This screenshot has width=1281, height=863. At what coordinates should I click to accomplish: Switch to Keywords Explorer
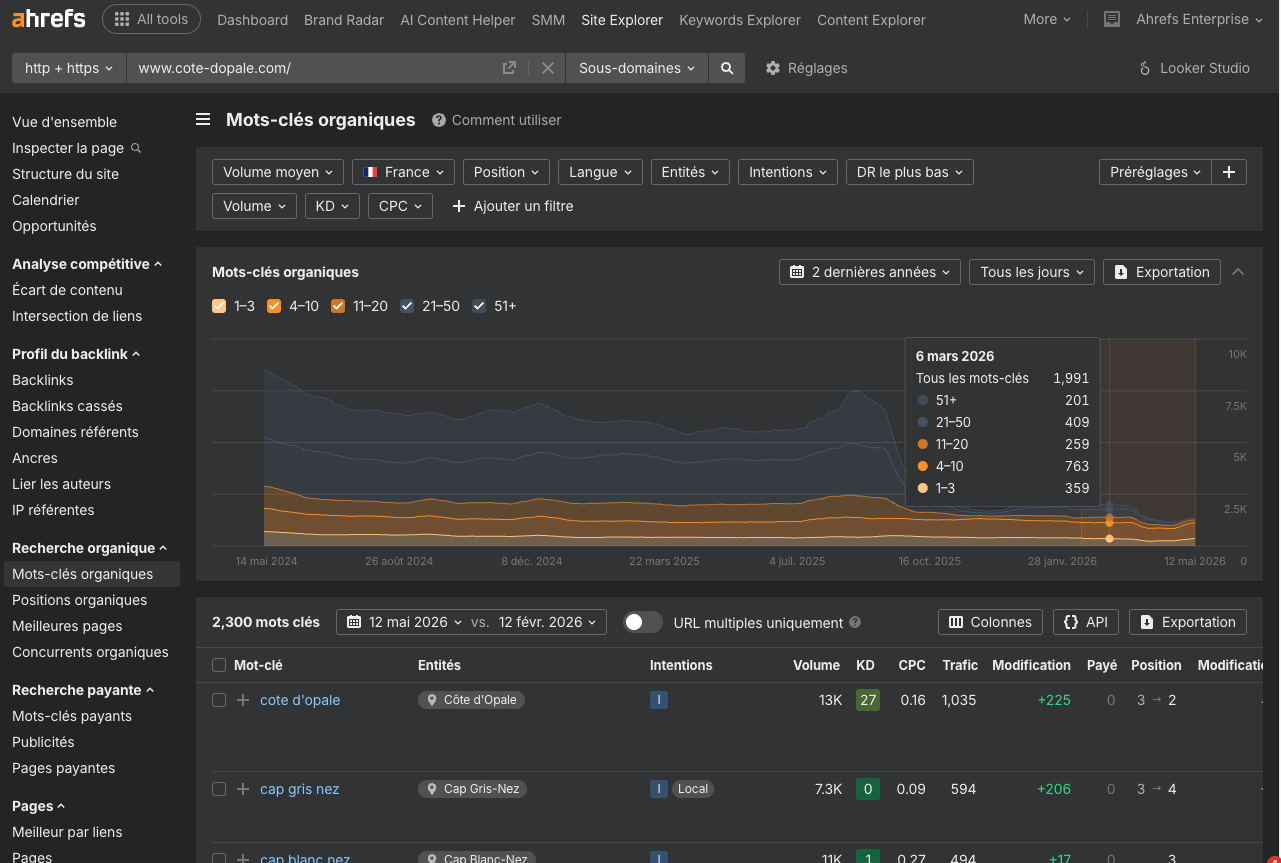point(740,20)
